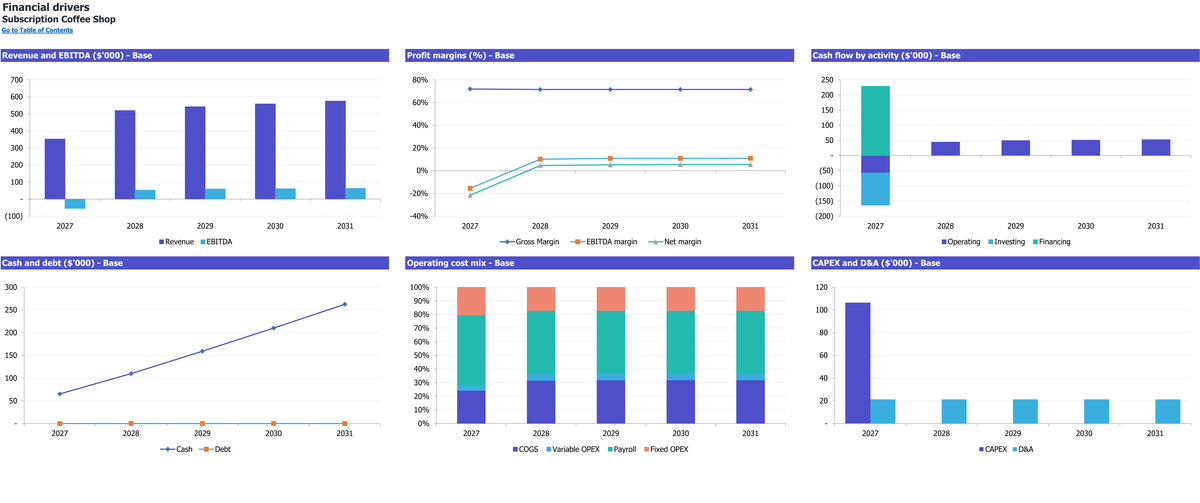The image size is (1200, 503).
Task: Select the negative 2027 EBITDA bar
Action: point(75,204)
